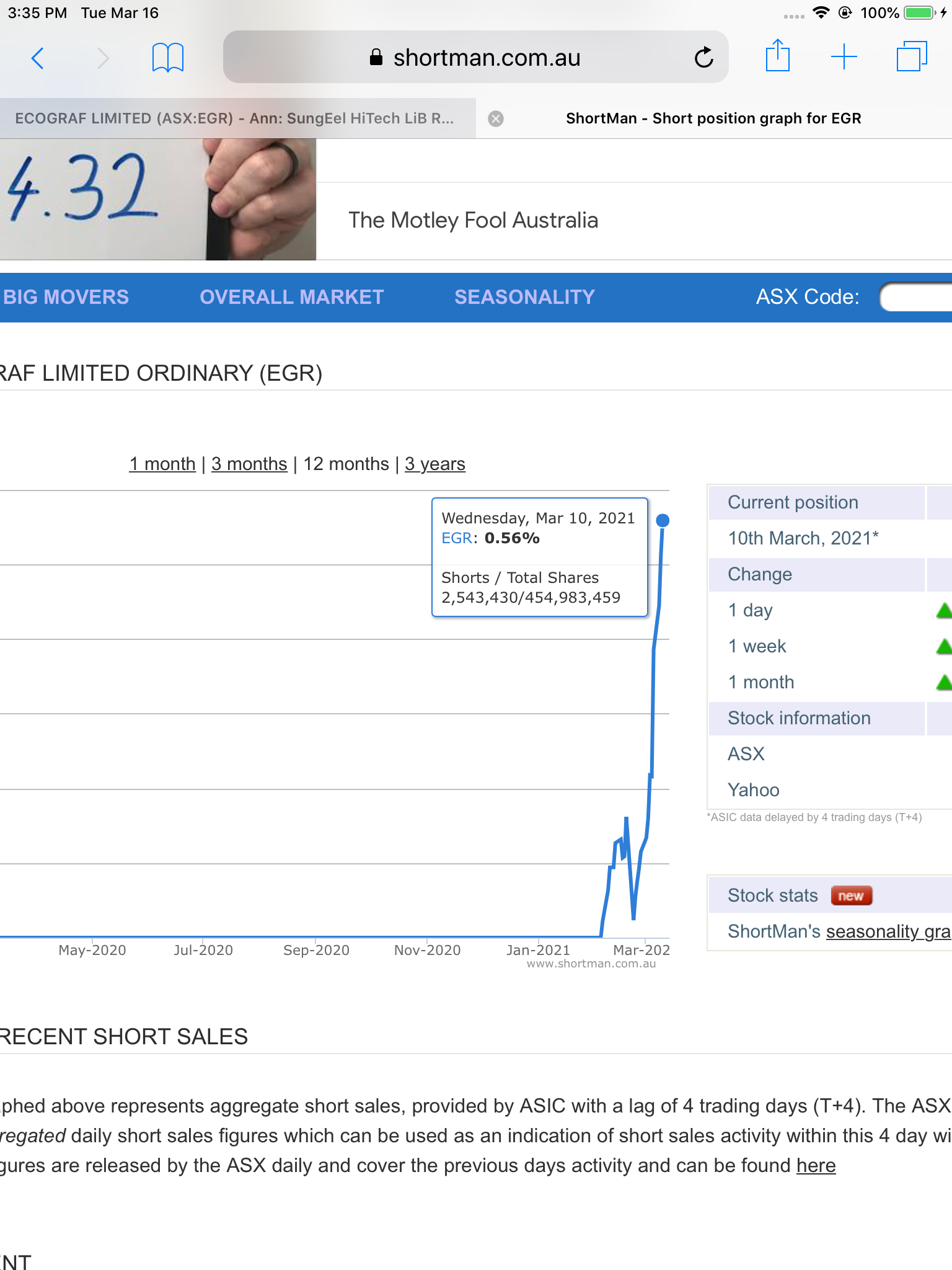Open the OVERALL MARKET menu item
The height and width of the screenshot is (1270, 952).
click(292, 297)
